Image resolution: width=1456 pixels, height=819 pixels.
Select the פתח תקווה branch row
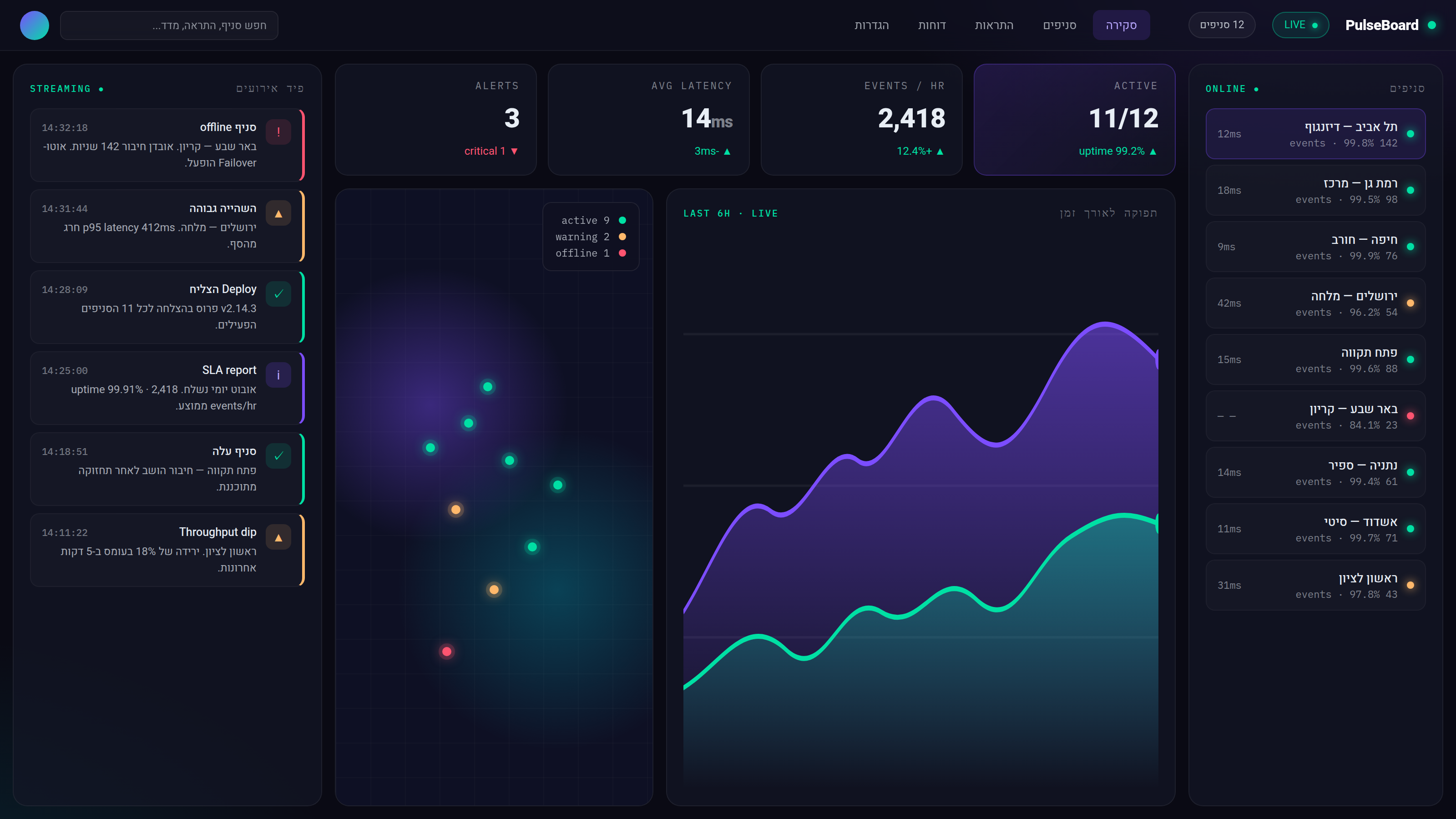(x=1315, y=359)
